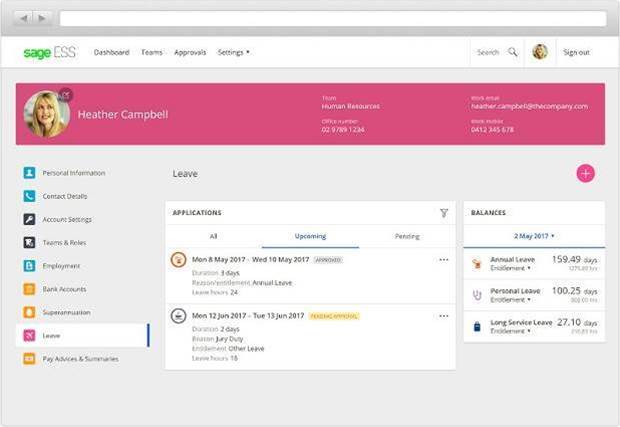Open the Approvals menu

click(190, 52)
